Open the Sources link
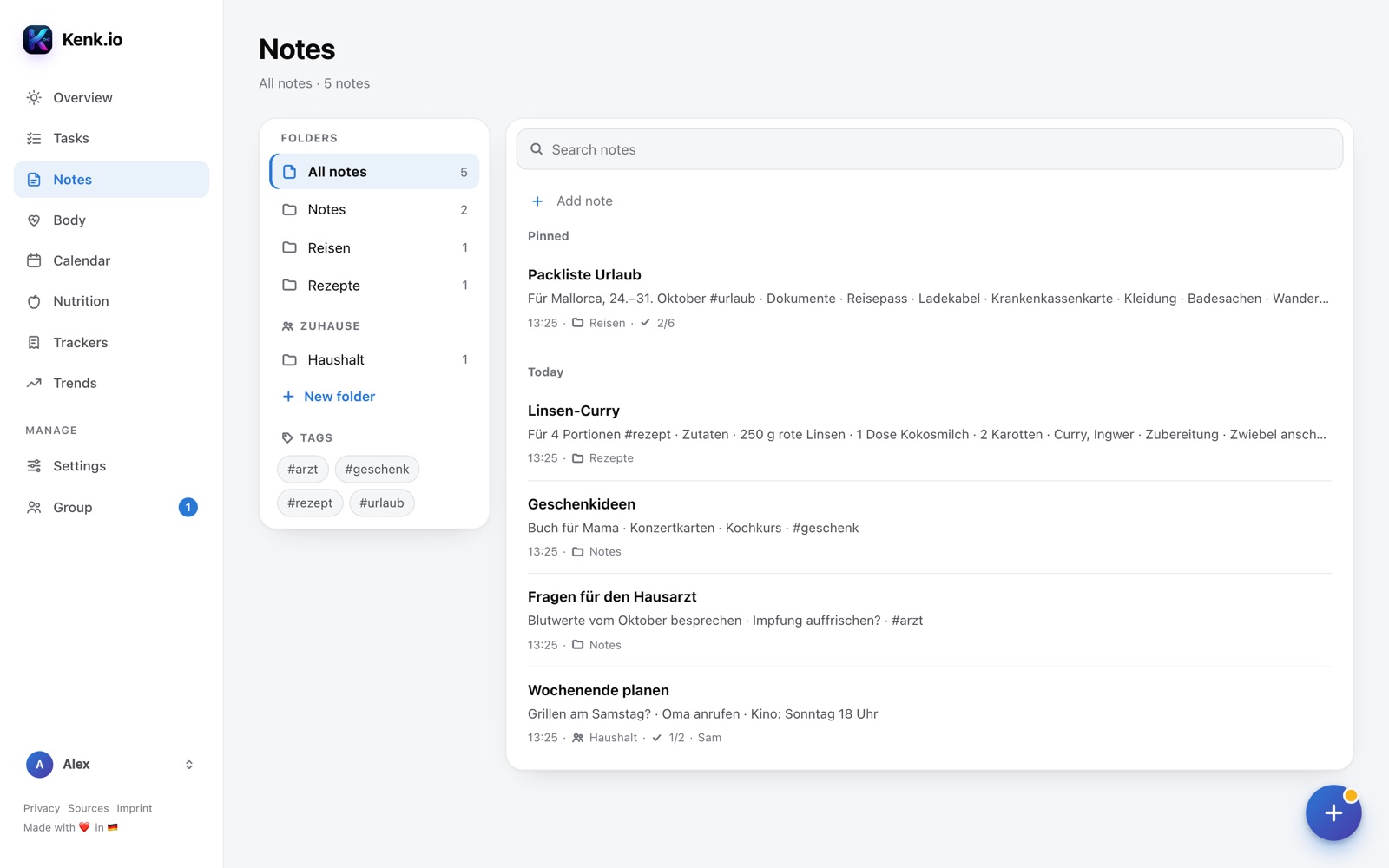This screenshot has width=1389, height=868. click(x=89, y=808)
